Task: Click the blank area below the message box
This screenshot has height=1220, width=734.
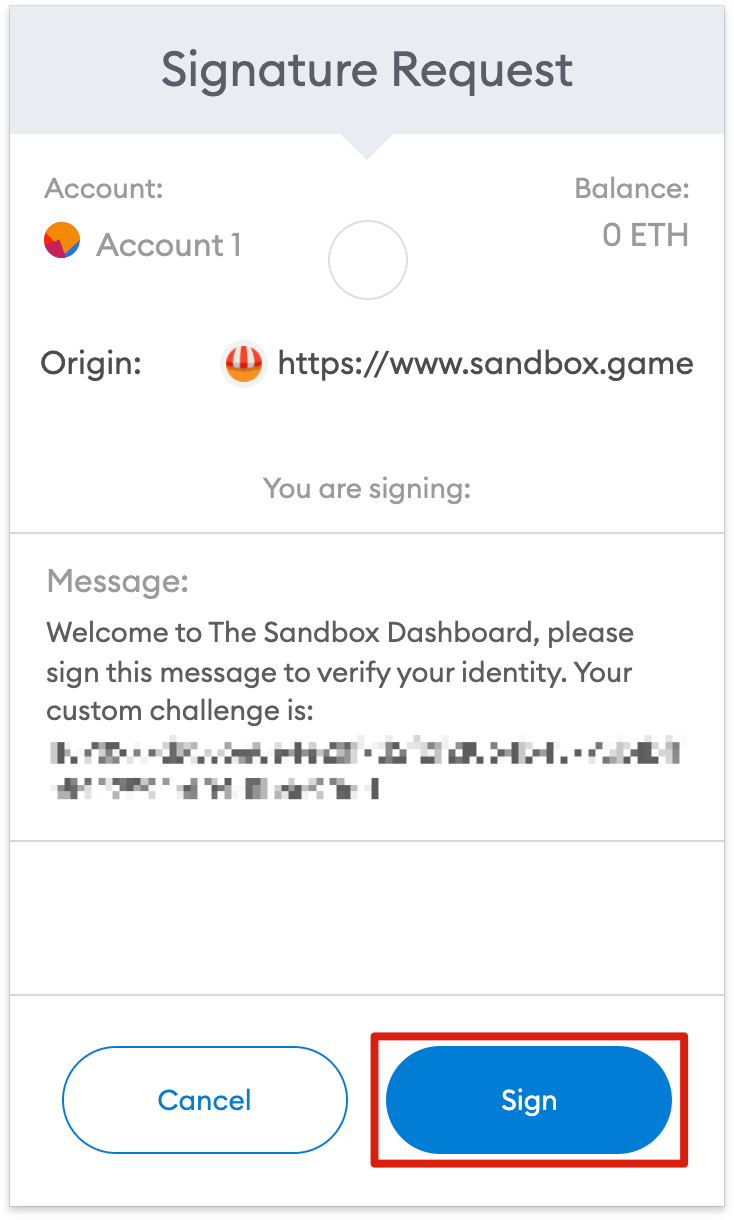Action: 367,918
